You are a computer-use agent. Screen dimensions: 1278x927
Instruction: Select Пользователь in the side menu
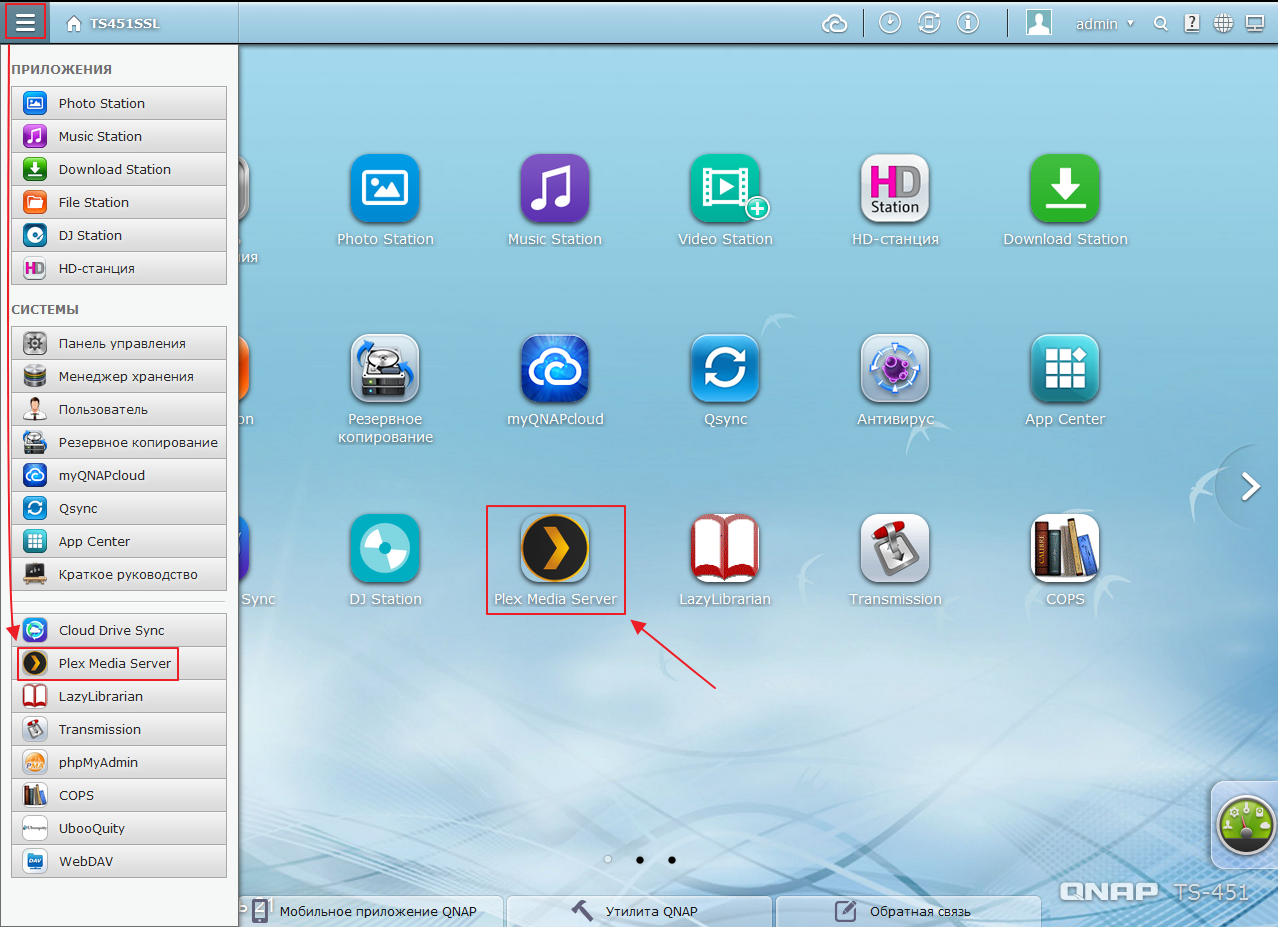point(119,409)
